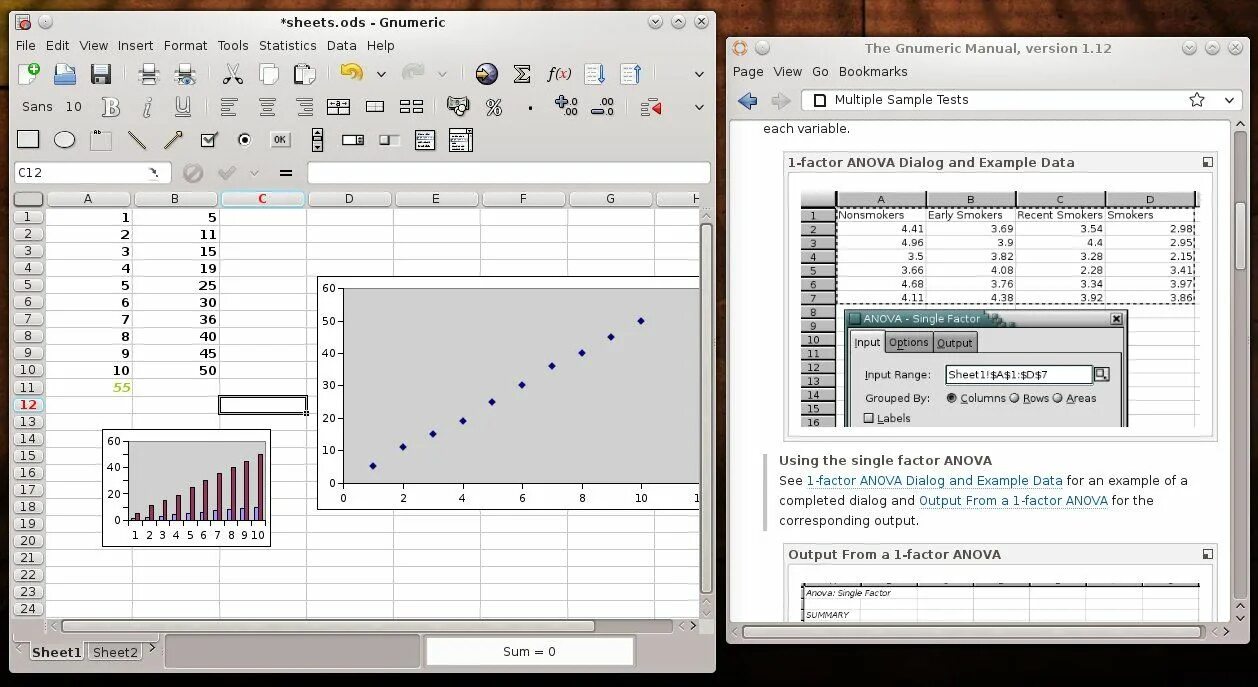The width and height of the screenshot is (1258, 687).
Task: Open the manual's Multiple Sample Tests location dropdown
Action: [1230, 100]
